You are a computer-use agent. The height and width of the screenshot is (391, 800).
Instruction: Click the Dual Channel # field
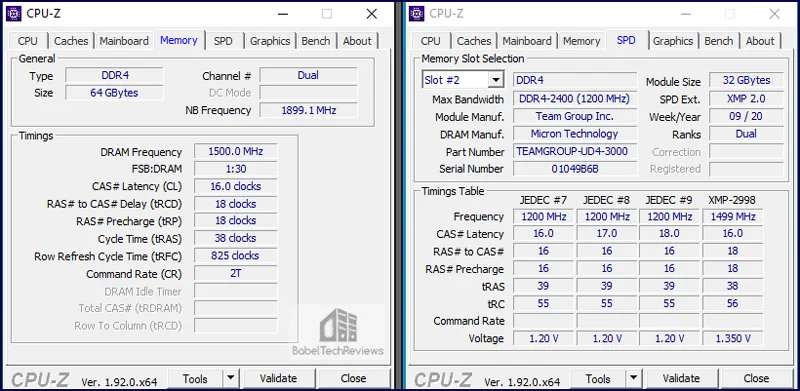pos(308,76)
